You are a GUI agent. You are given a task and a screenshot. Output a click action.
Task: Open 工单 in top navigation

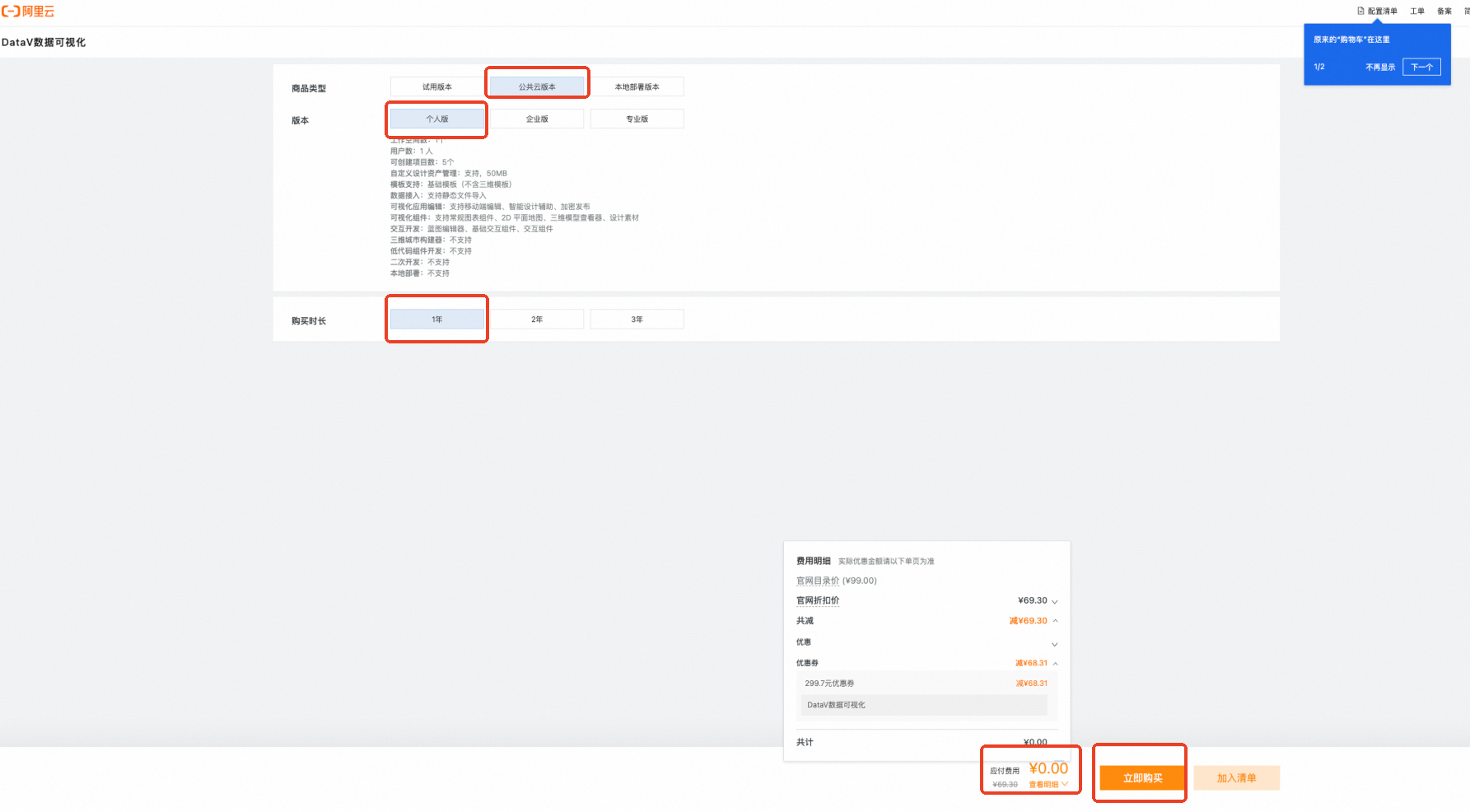1417,11
